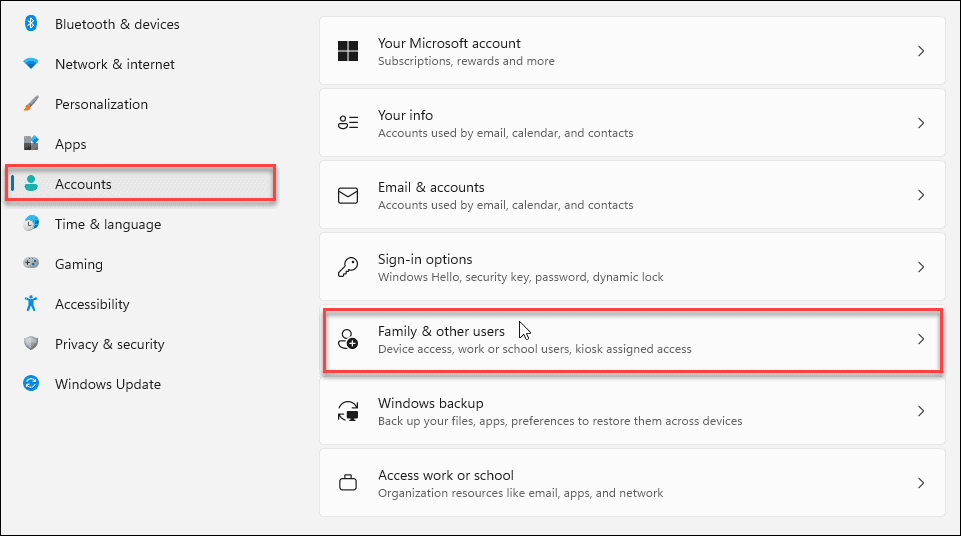Click the Windows Update sync icon

(31, 383)
